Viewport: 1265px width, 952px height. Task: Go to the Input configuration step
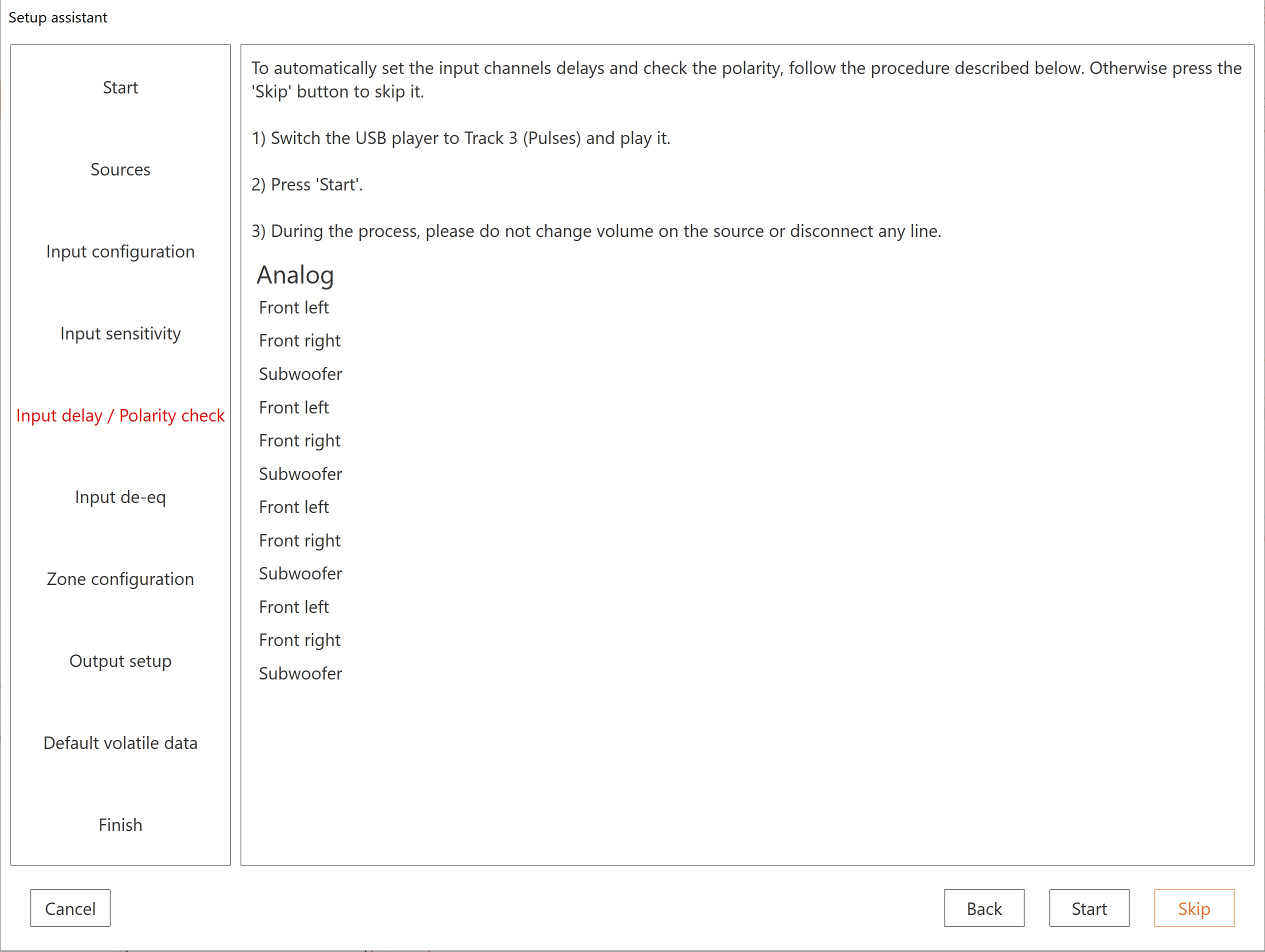coord(120,251)
